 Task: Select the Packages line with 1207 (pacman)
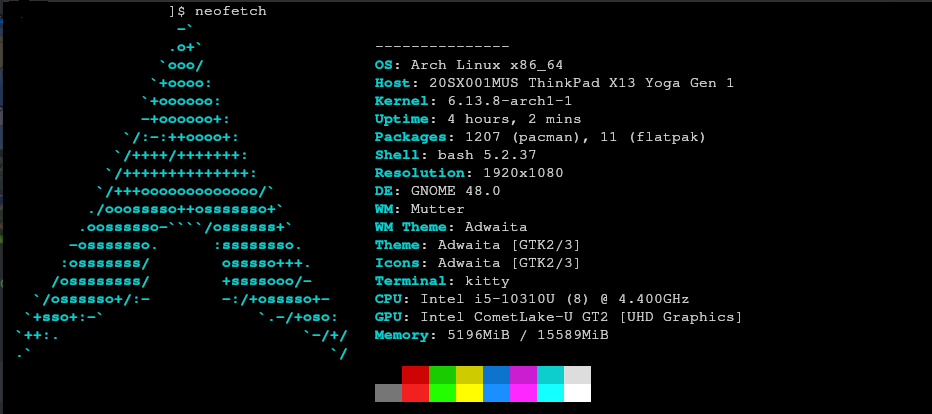tap(540, 137)
